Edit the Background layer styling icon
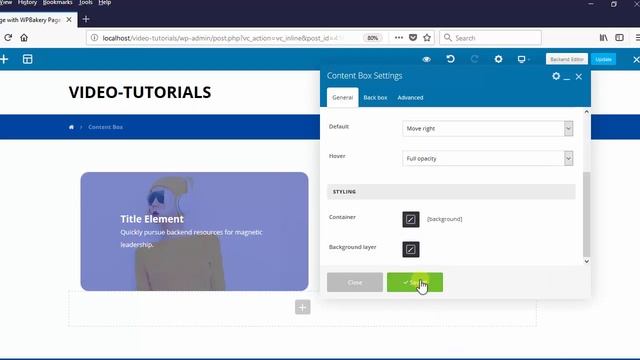 point(411,249)
